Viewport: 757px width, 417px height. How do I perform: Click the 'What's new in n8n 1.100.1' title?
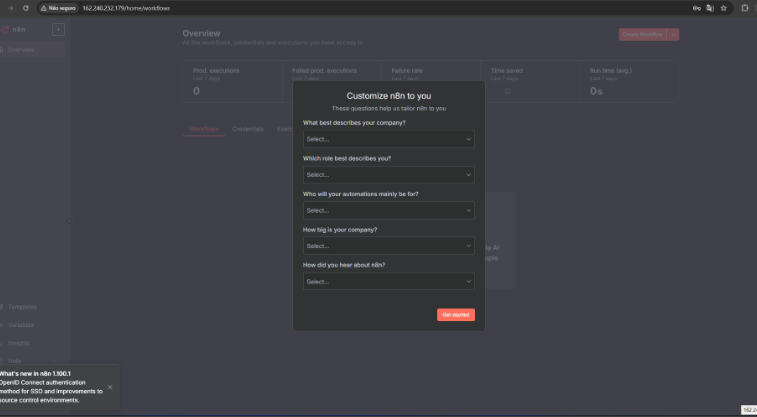pos(35,374)
